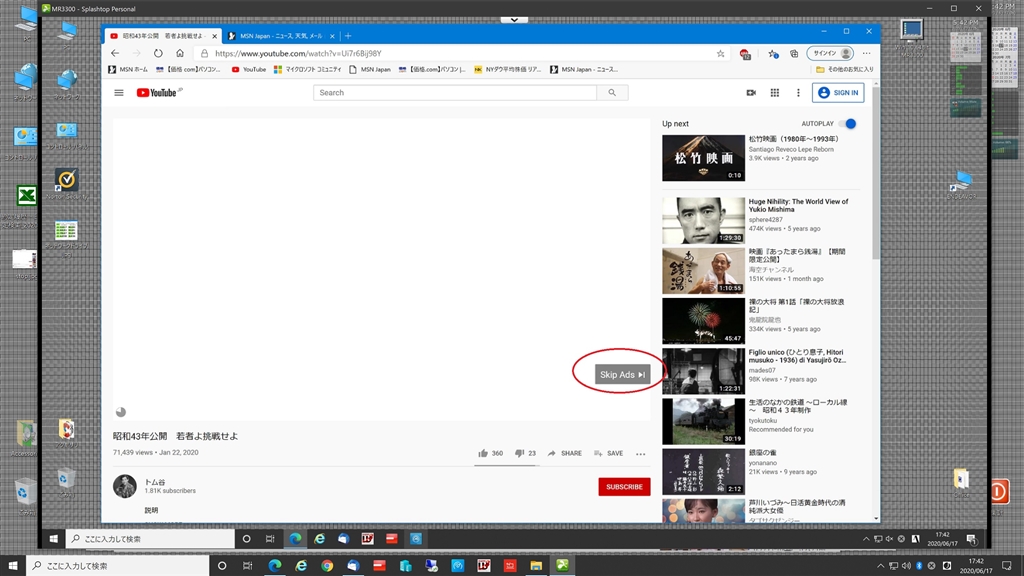Expand the remote system tray hidden icons chevron

tap(867, 539)
